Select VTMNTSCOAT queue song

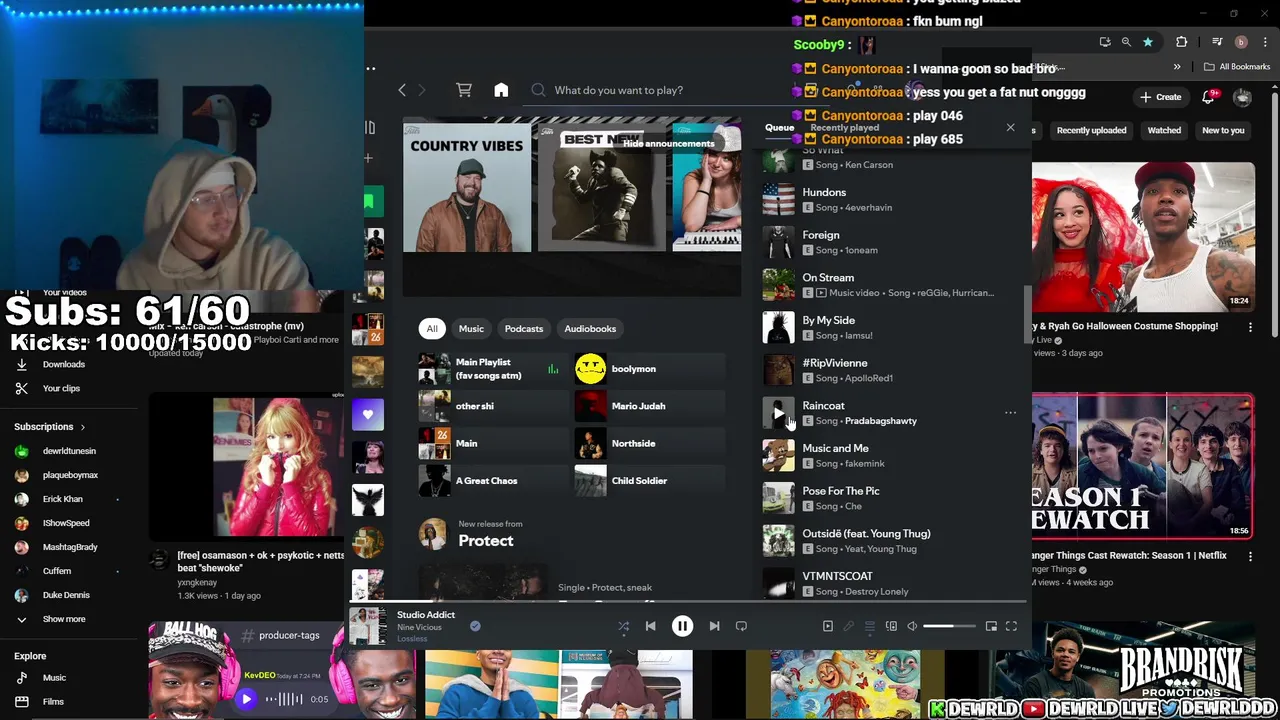point(890,583)
